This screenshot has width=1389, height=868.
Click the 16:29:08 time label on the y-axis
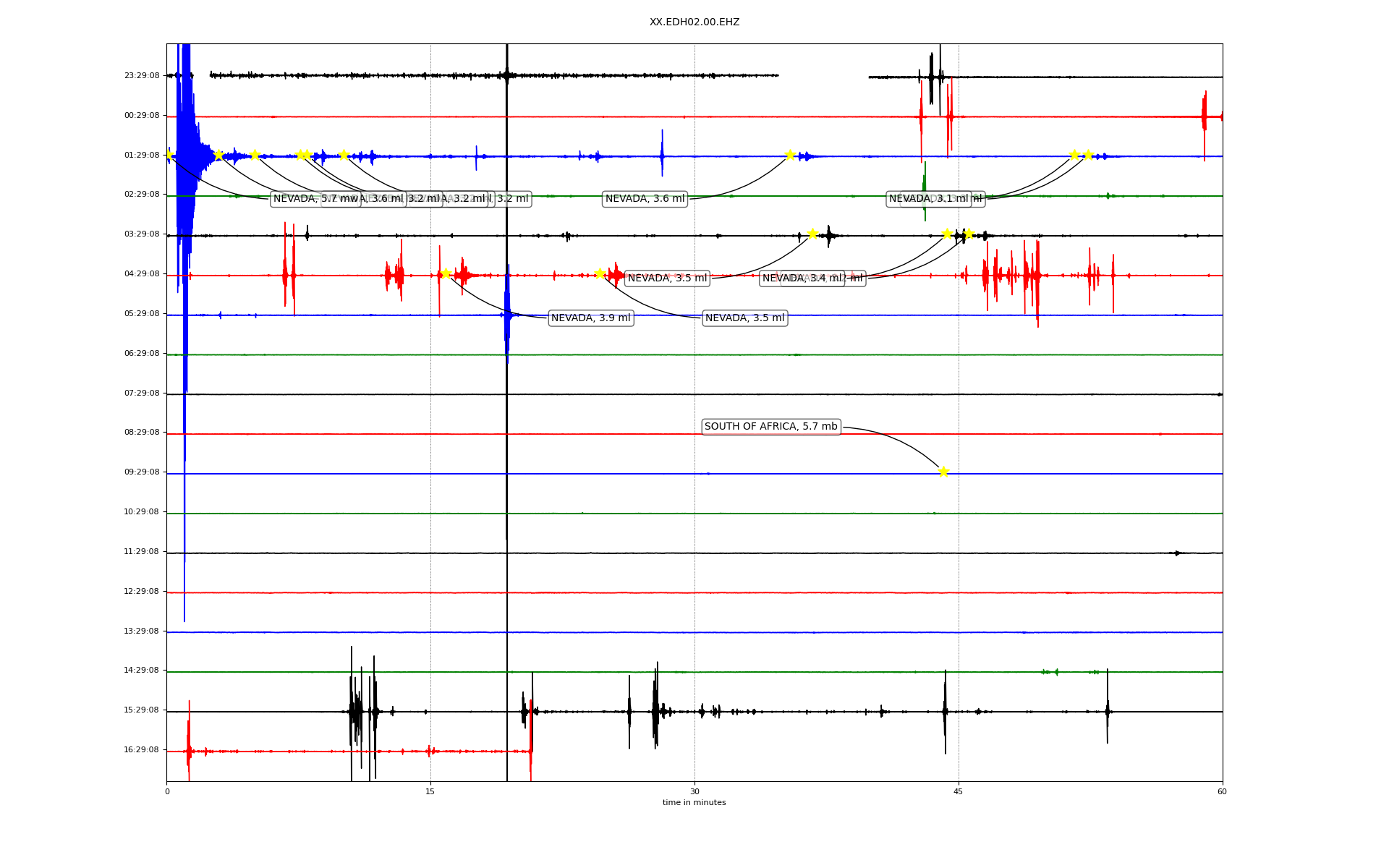[x=142, y=750]
